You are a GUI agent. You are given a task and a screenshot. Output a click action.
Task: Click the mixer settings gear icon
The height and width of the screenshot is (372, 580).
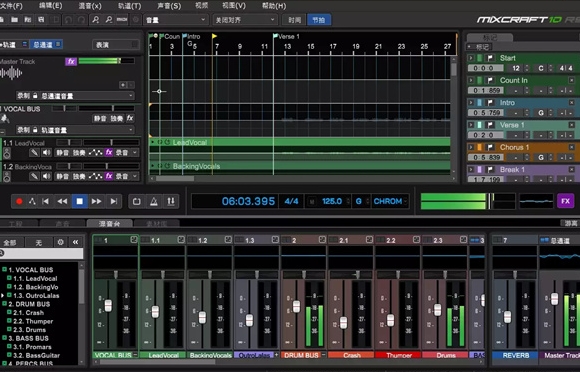coord(60,242)
